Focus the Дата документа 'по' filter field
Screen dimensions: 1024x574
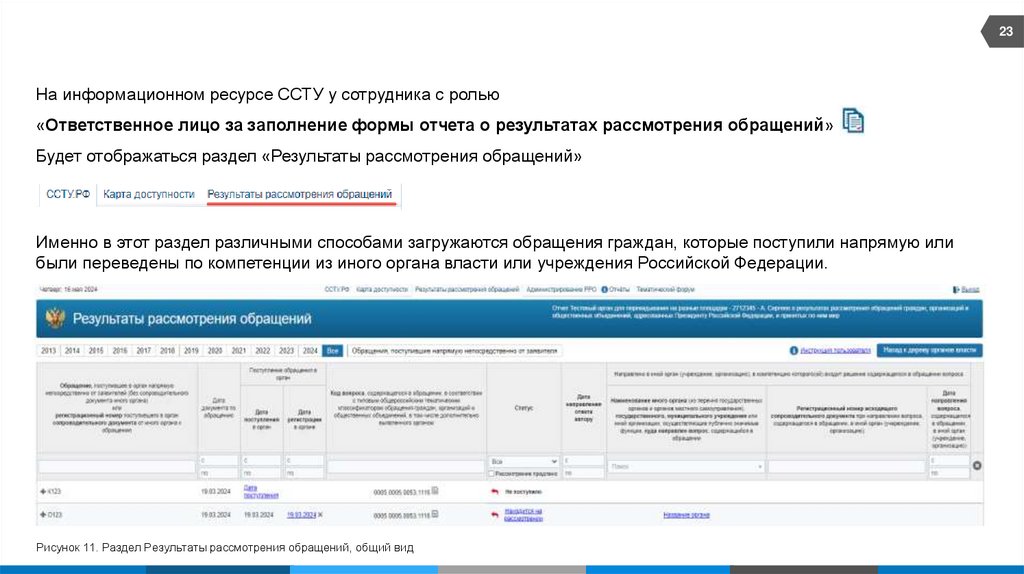[x=218, y=473]
